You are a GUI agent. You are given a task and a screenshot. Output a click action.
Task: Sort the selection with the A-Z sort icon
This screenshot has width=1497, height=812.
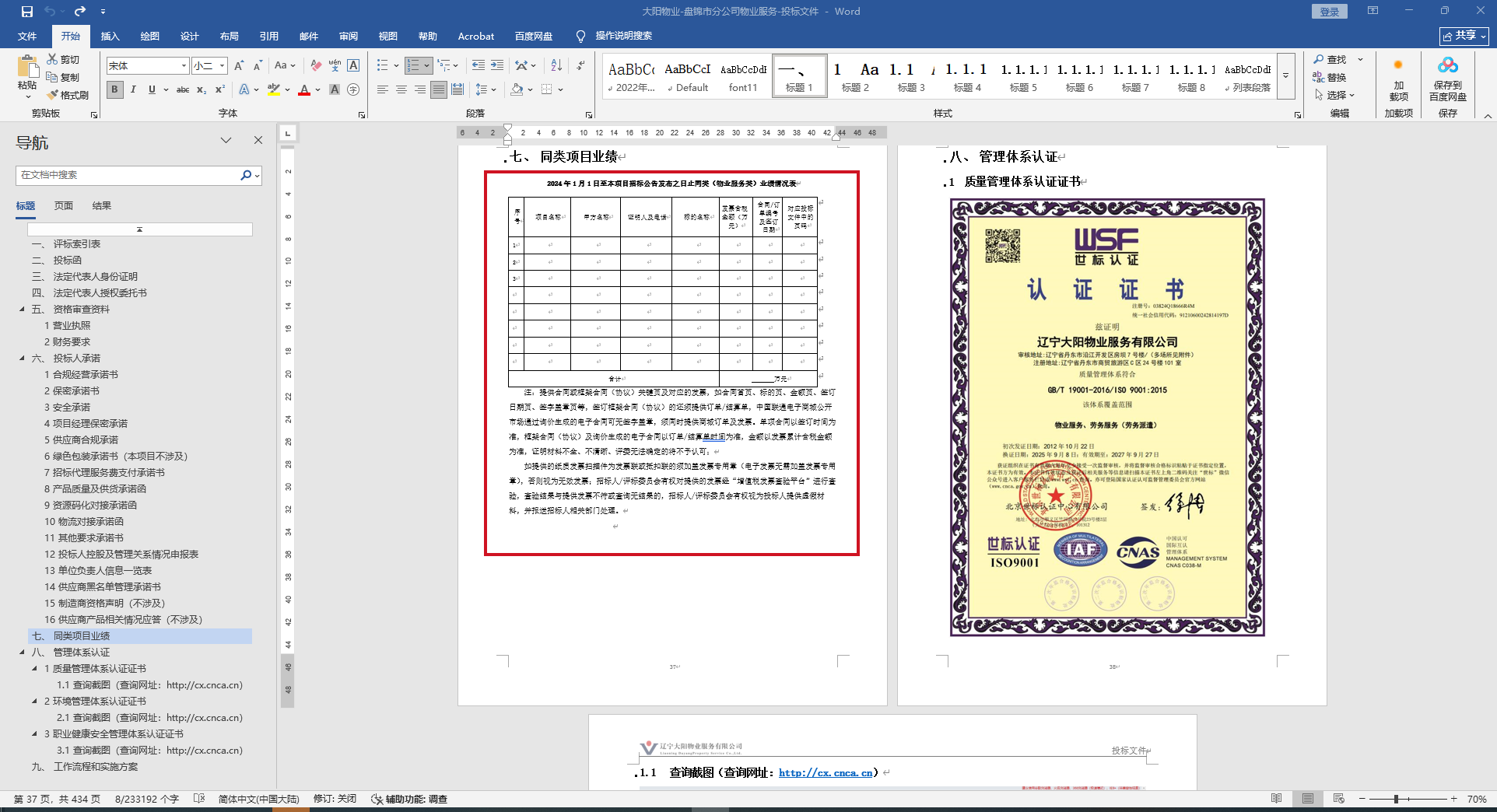(556, 65)
